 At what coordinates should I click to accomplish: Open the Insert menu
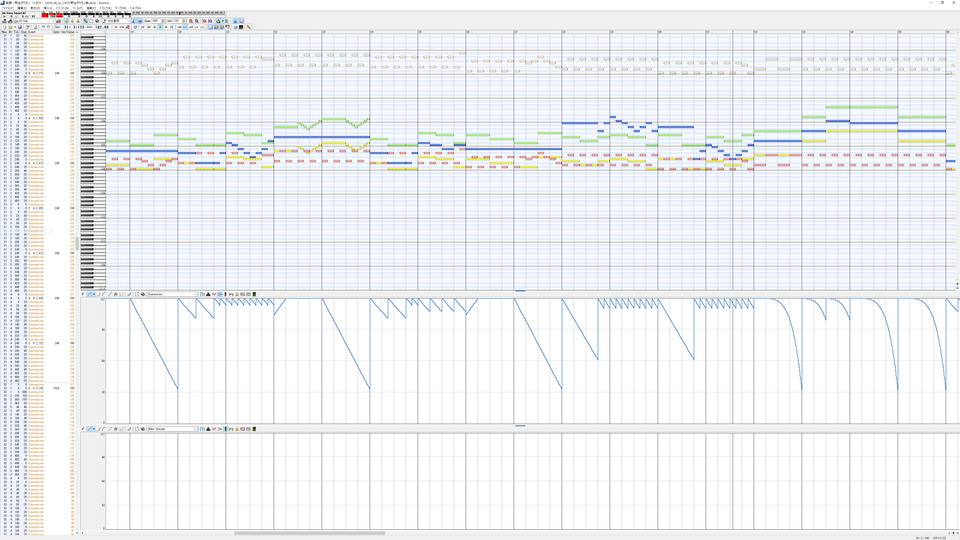(x=48, y=8)
